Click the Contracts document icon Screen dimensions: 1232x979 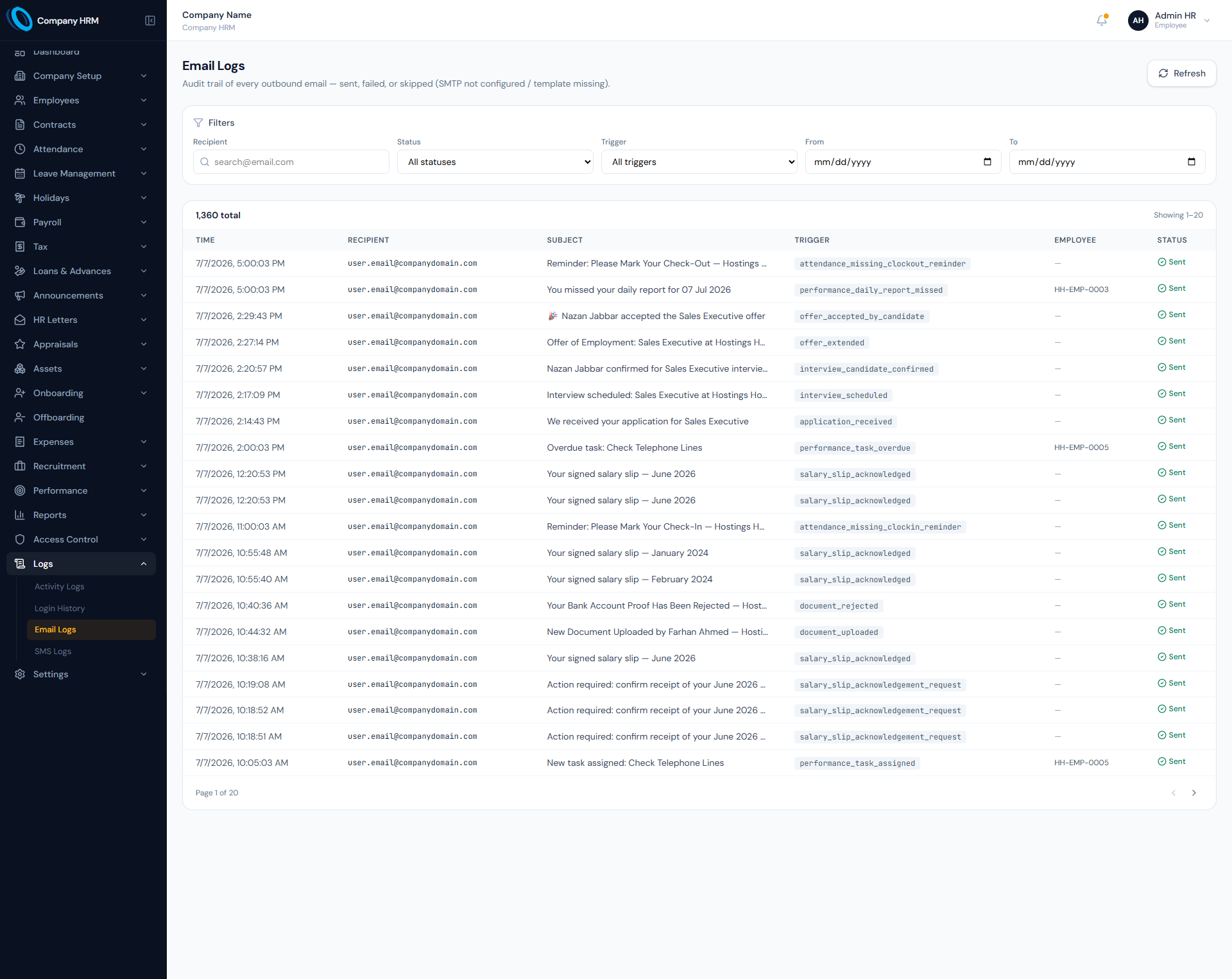coord(20,125)
